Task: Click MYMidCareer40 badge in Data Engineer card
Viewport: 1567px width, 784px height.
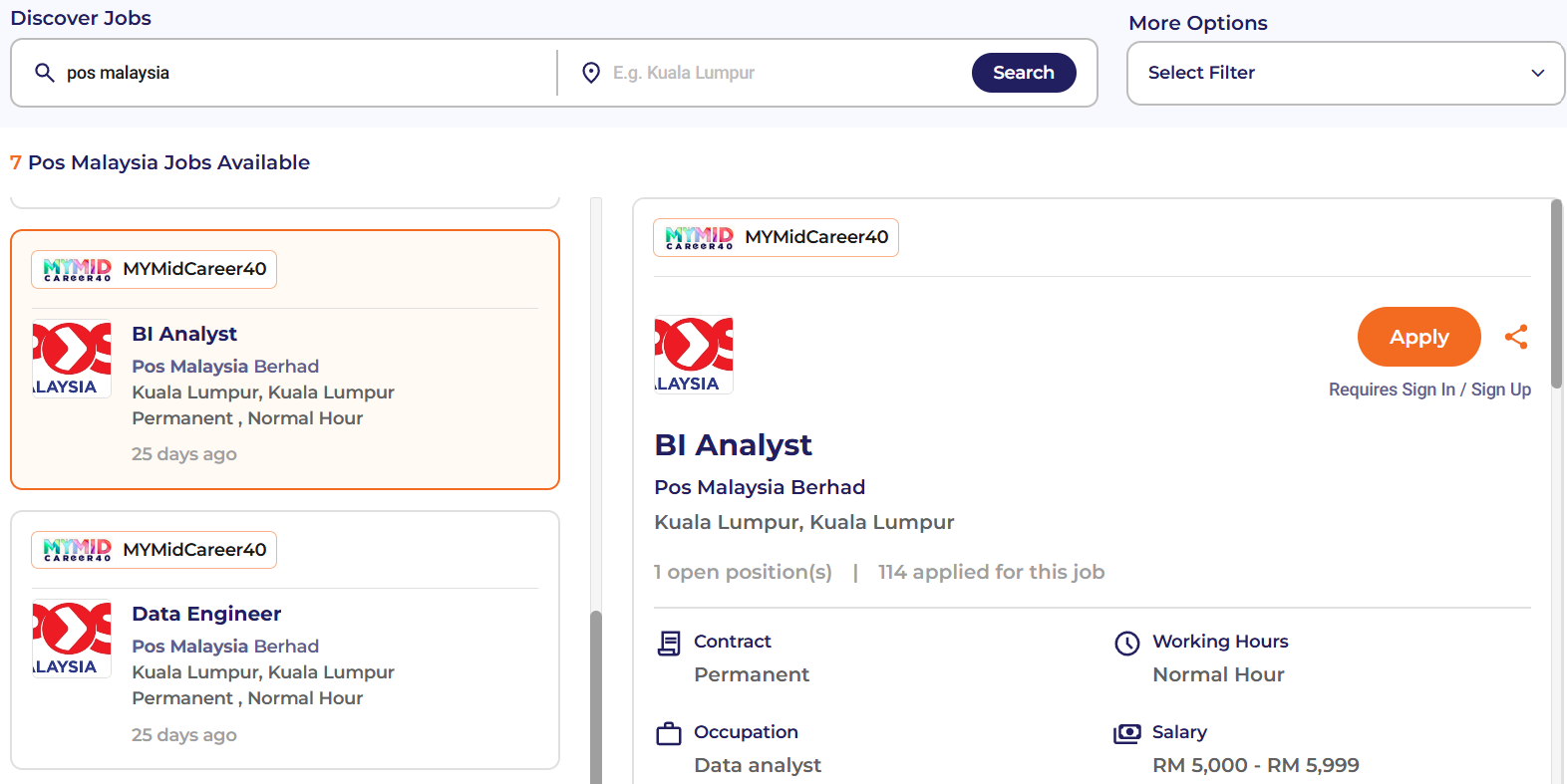Action: point(154,550)
